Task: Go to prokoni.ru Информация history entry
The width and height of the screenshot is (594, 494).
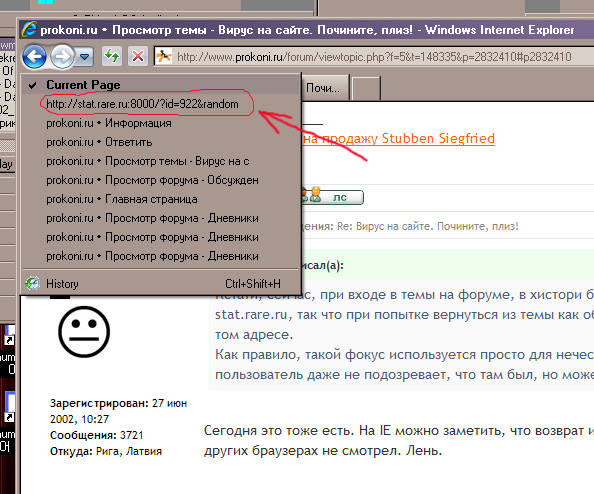Action: [x=161, y=123]
